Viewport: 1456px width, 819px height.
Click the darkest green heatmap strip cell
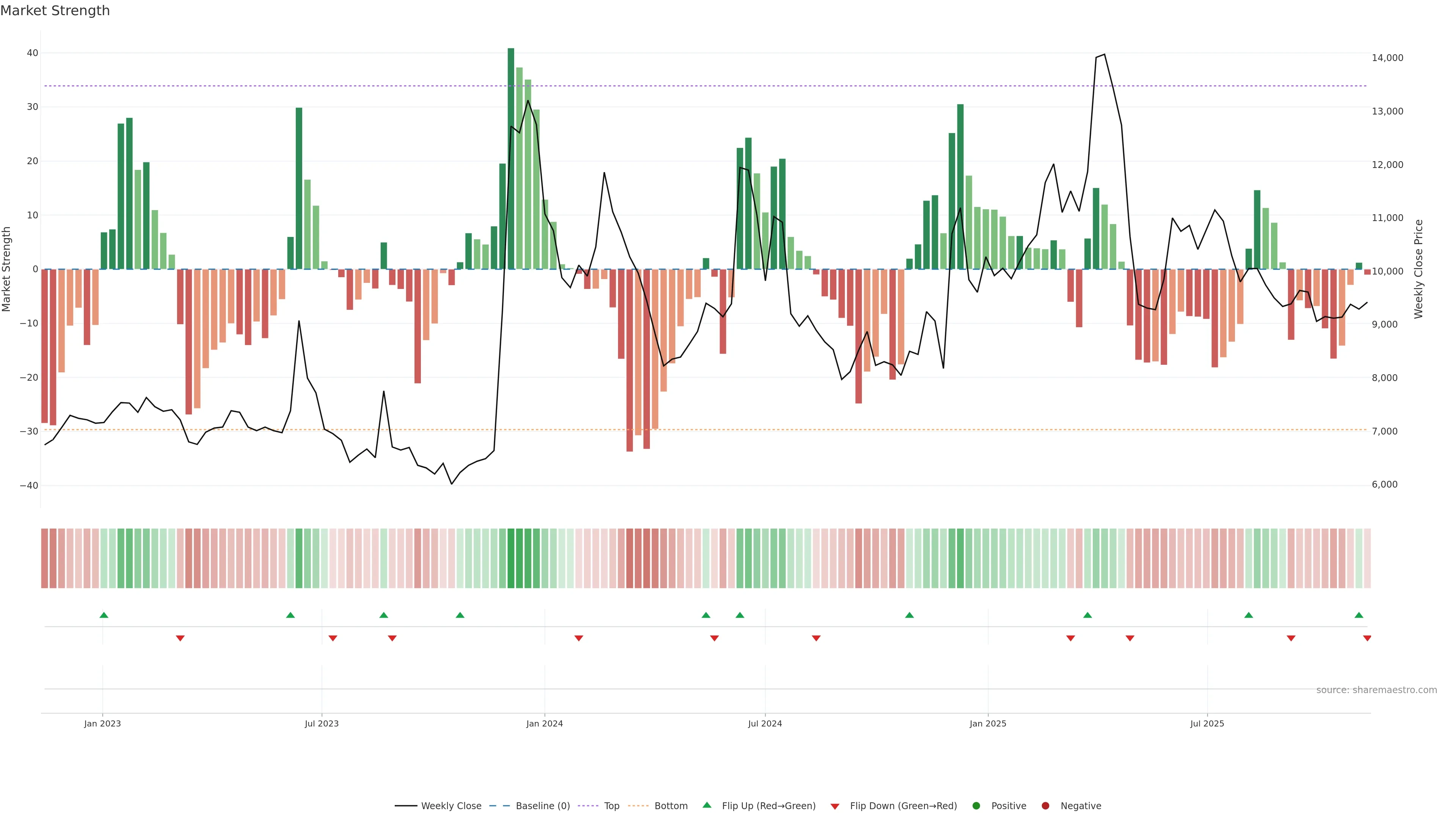pyautogui.click(x=511, y=559)
